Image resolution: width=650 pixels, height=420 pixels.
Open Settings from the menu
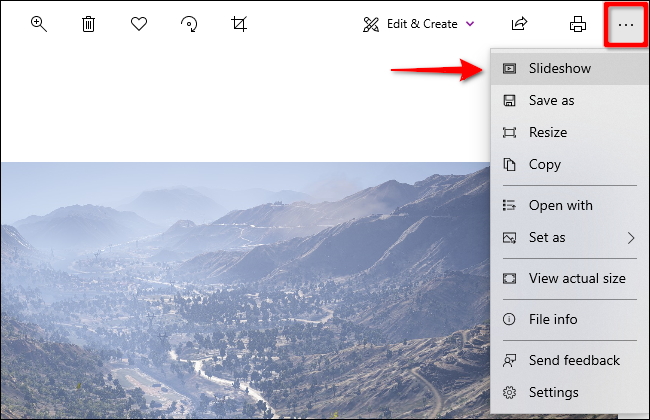[x=553, y=393]
